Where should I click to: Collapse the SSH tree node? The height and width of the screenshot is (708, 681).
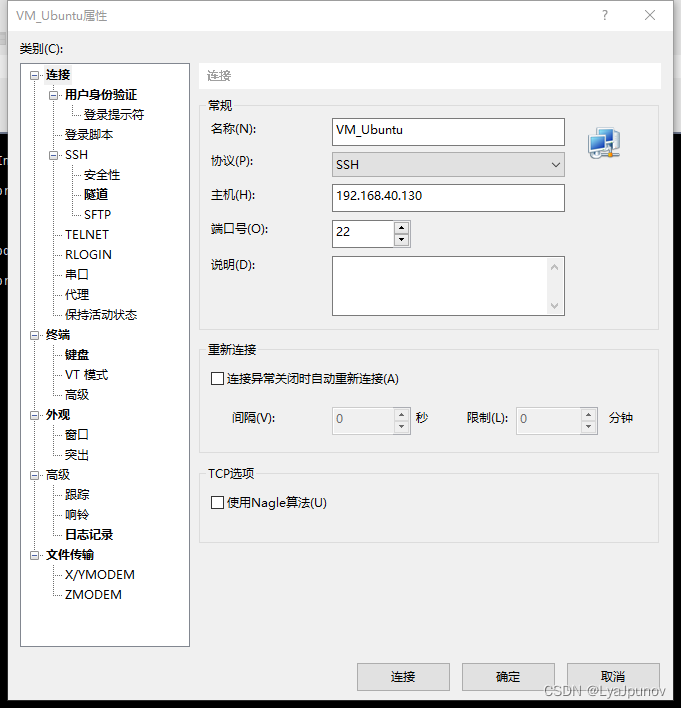(53, 155)
